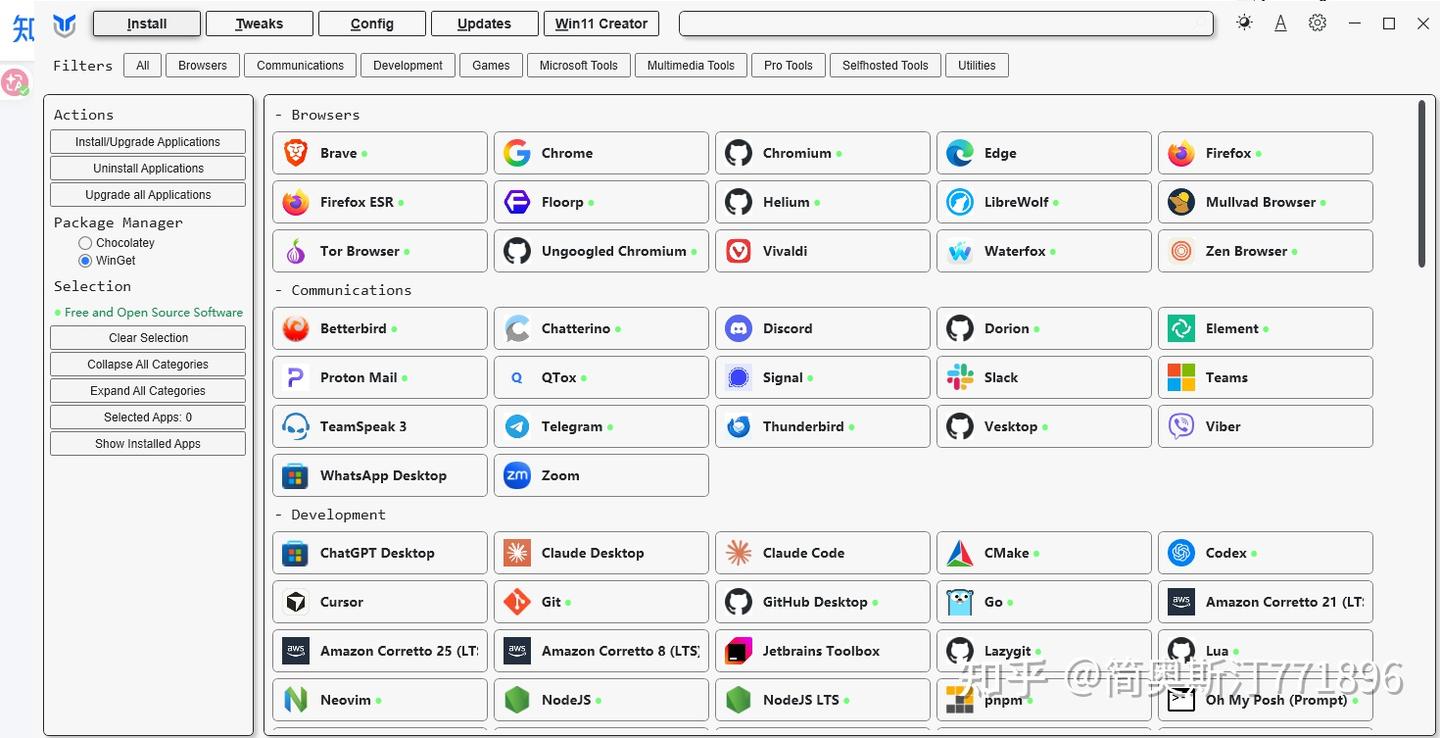Click Upgrade all Applications

click(x=148, y=195)
